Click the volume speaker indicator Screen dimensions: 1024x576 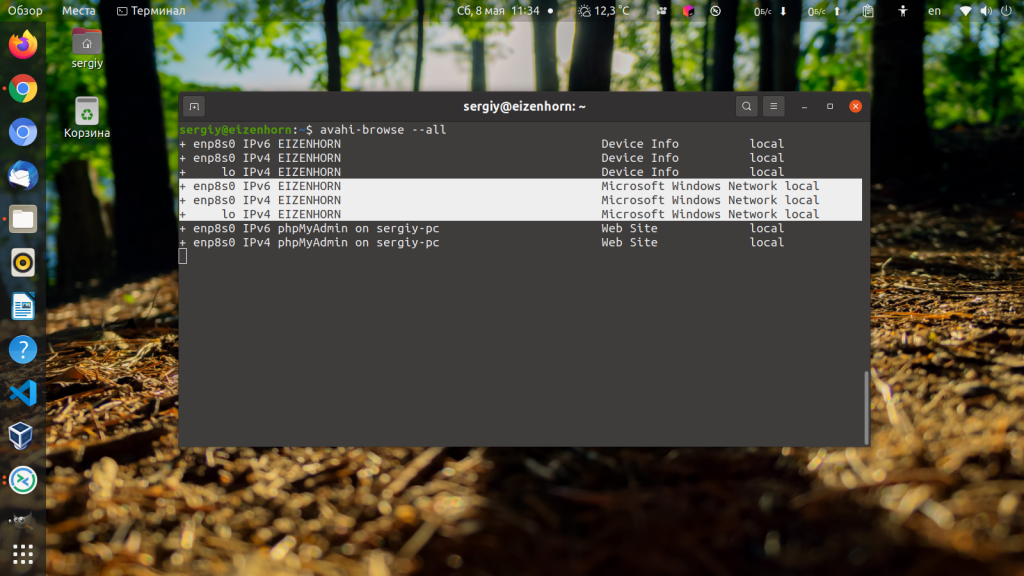click(x=986, y=10)
